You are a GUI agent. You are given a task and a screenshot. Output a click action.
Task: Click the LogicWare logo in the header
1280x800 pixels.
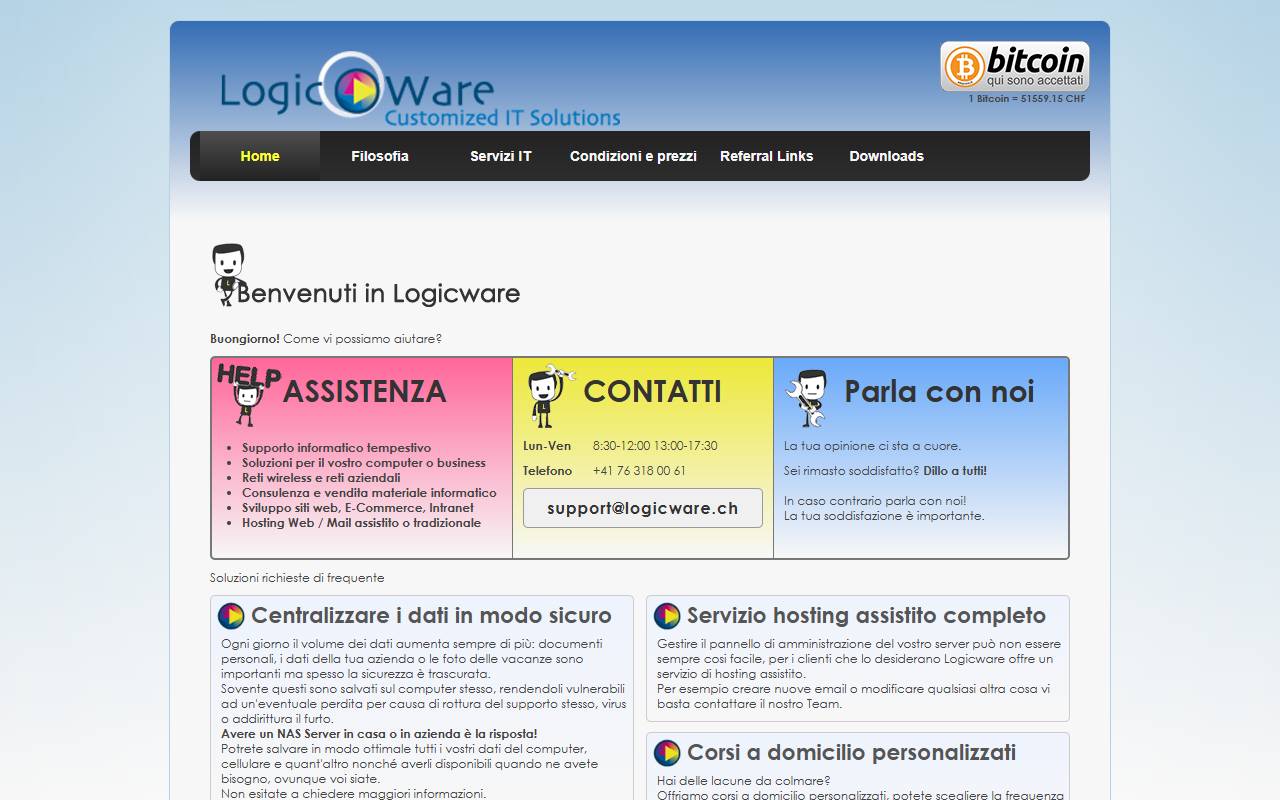pos(420,90)
